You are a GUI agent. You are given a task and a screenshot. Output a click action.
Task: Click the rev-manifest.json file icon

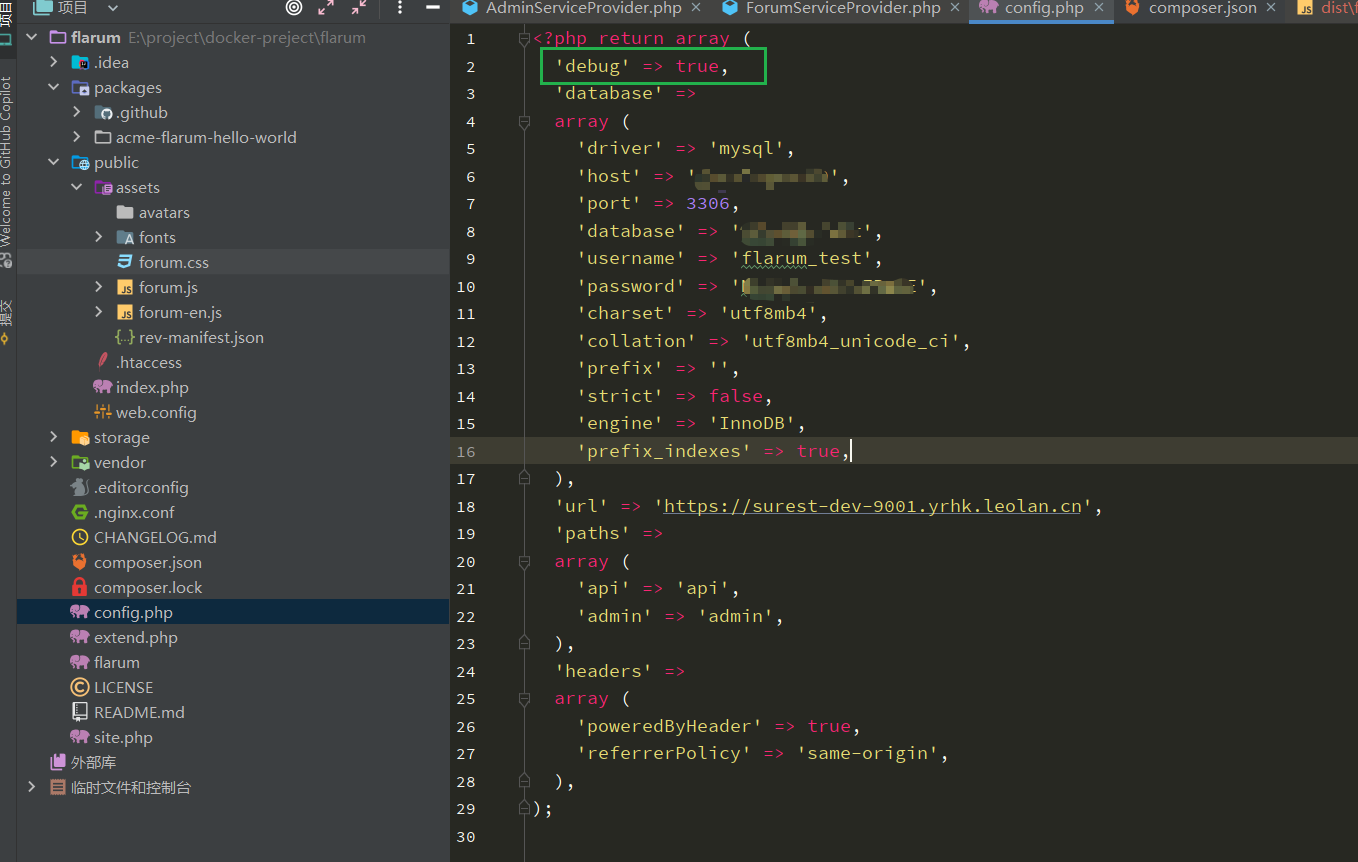click(x=125, y=337)
